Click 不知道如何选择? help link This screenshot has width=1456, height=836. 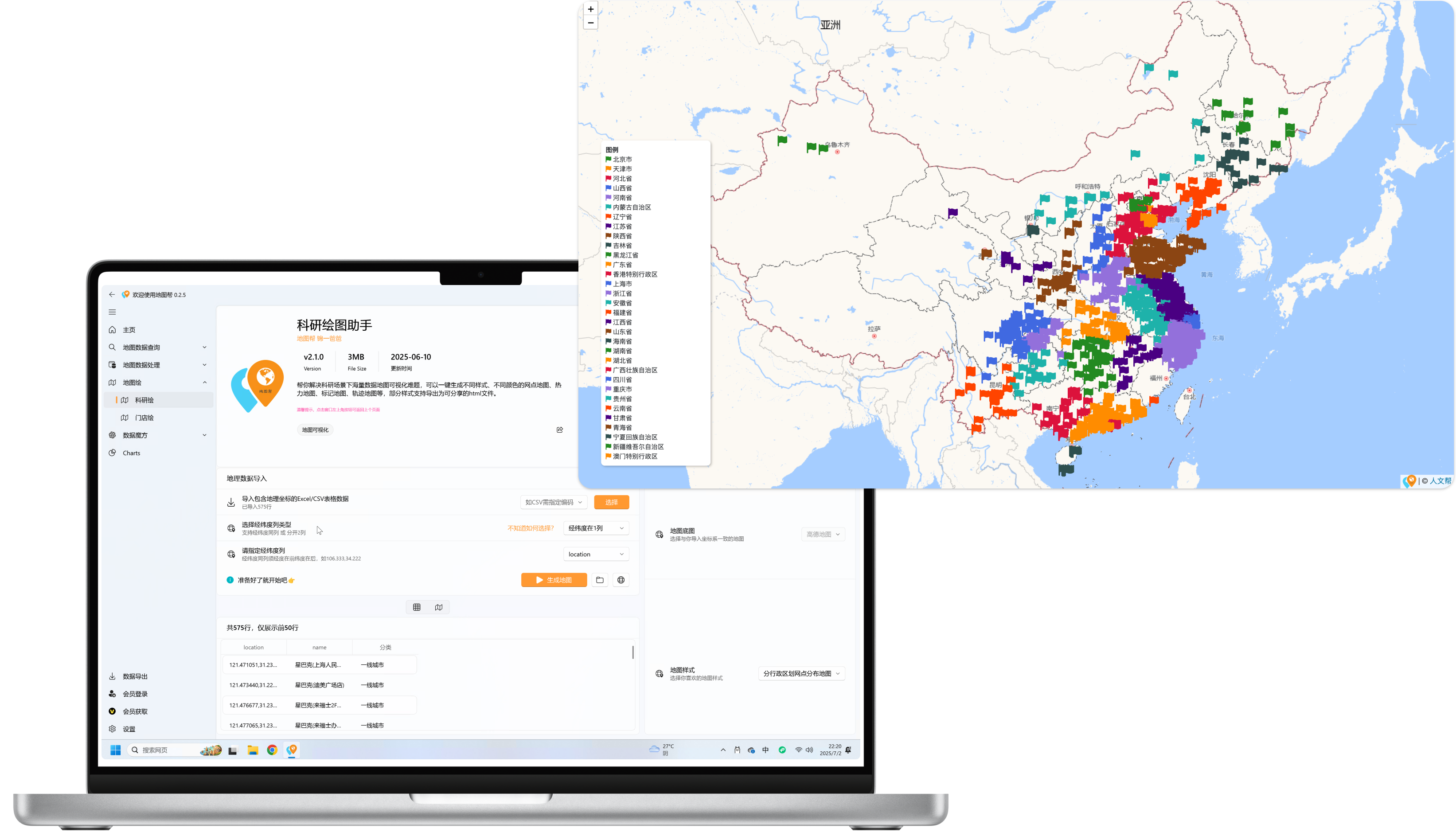pos(530,528)
